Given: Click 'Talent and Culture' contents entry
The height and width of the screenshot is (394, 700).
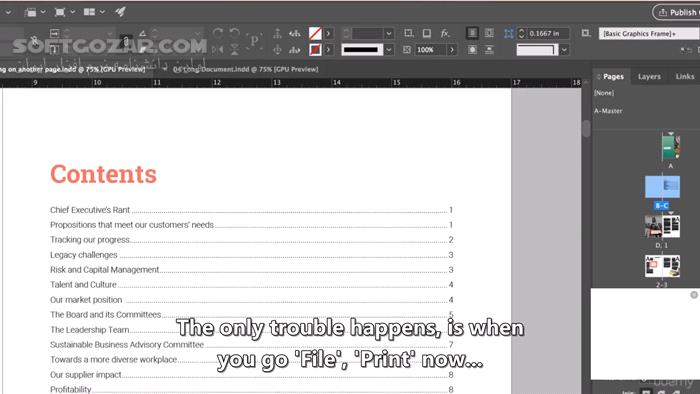Looking at the screenshot, I should pyautogui.click(x=83, y=285).
